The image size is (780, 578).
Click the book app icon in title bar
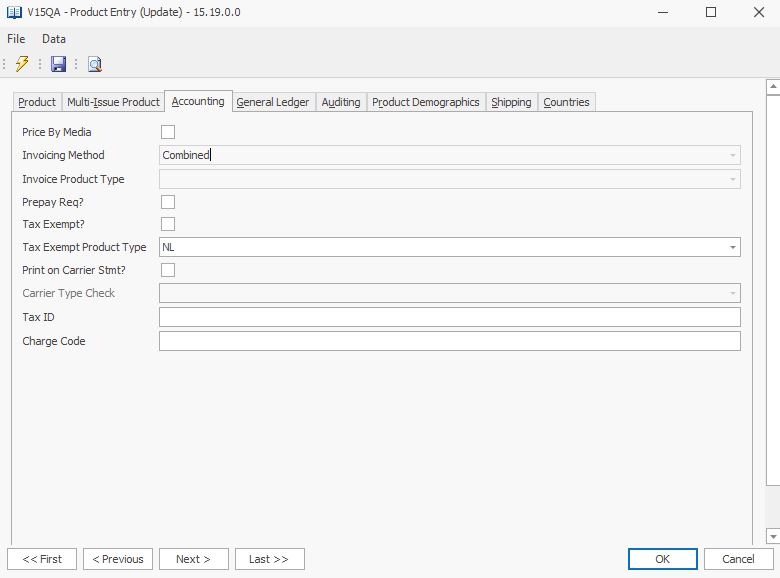[14, 12]
